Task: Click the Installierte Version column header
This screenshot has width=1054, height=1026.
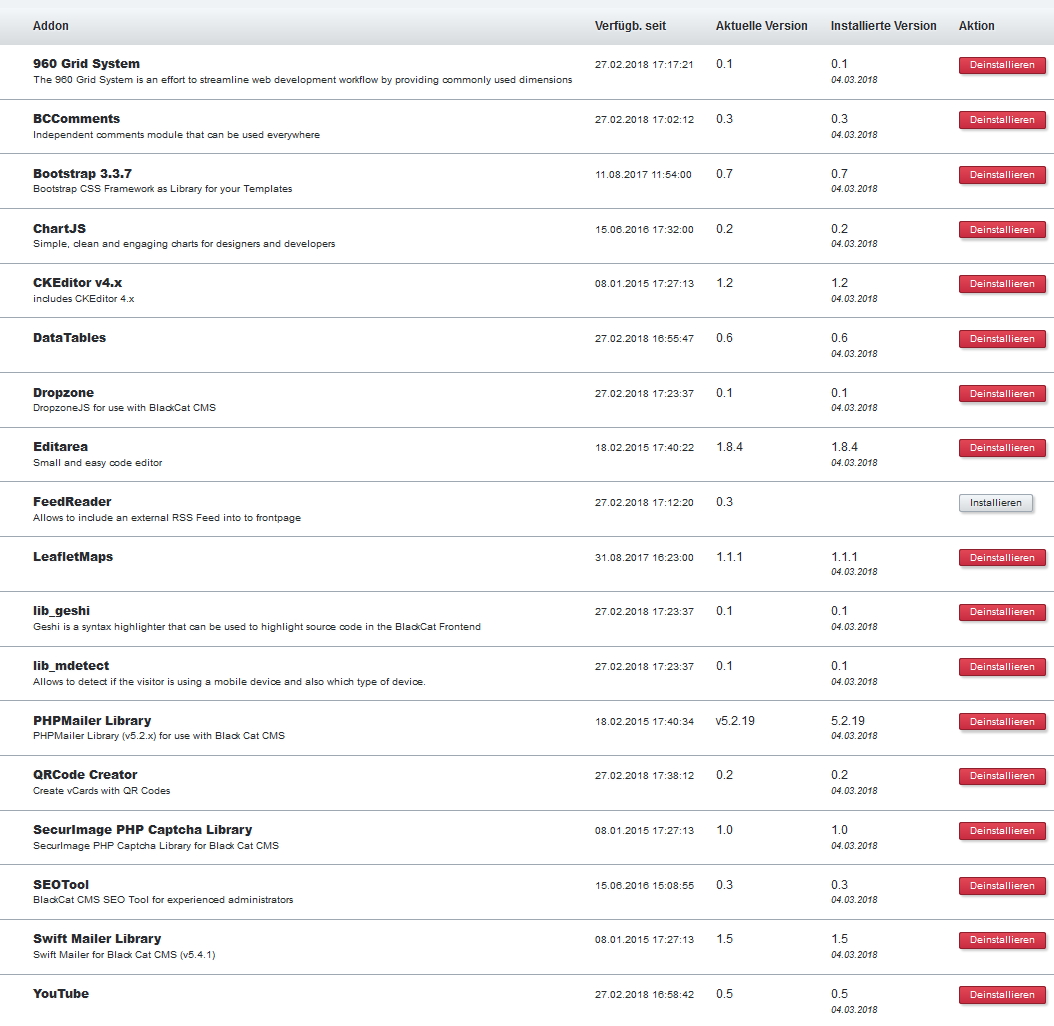Action: click(883, 26)
